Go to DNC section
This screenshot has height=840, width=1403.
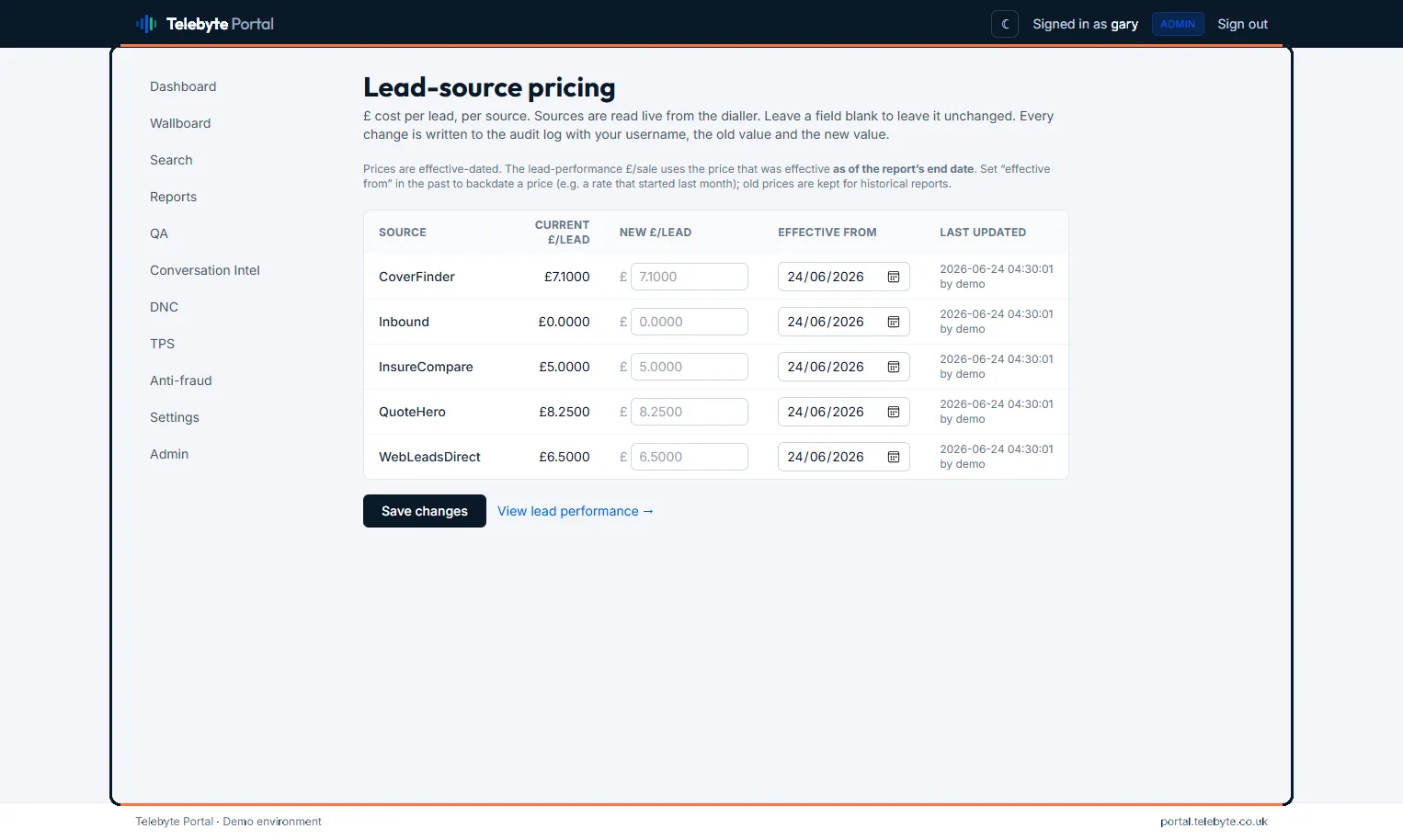tap(164, 307)
